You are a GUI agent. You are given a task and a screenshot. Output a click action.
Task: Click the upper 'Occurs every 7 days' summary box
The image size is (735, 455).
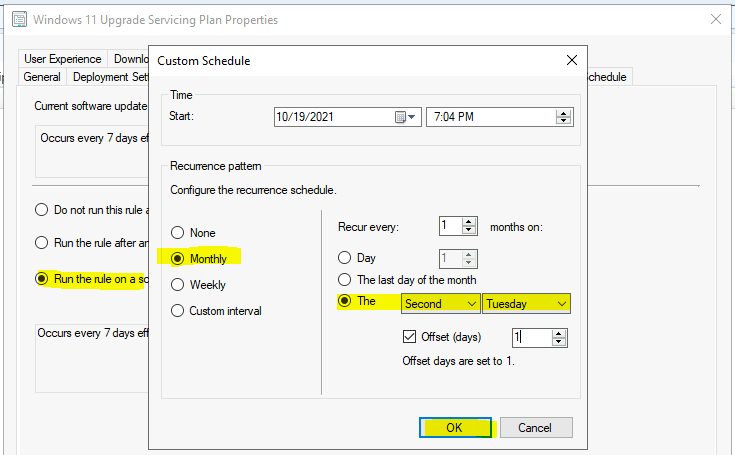pyautogui.click(x=92, y=151)
